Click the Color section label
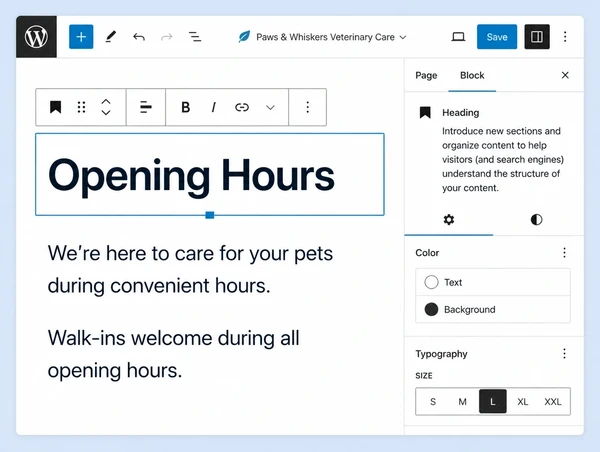The image size is (600, 452). pyautogui.click(x=427, y=253)
